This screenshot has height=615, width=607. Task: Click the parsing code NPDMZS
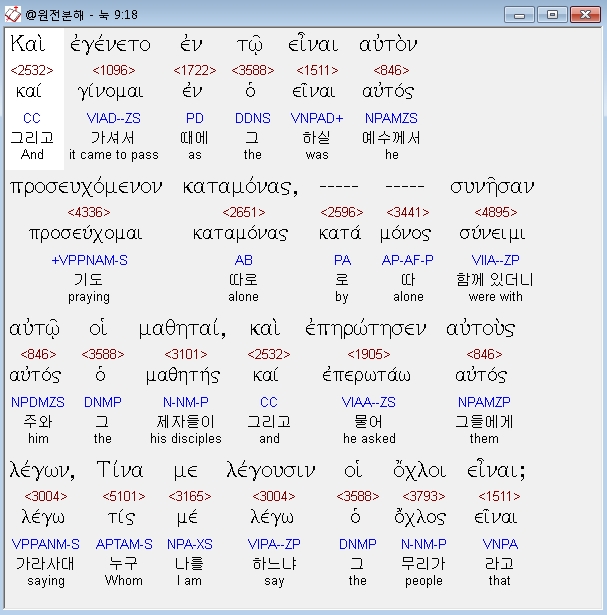point(38,402)
